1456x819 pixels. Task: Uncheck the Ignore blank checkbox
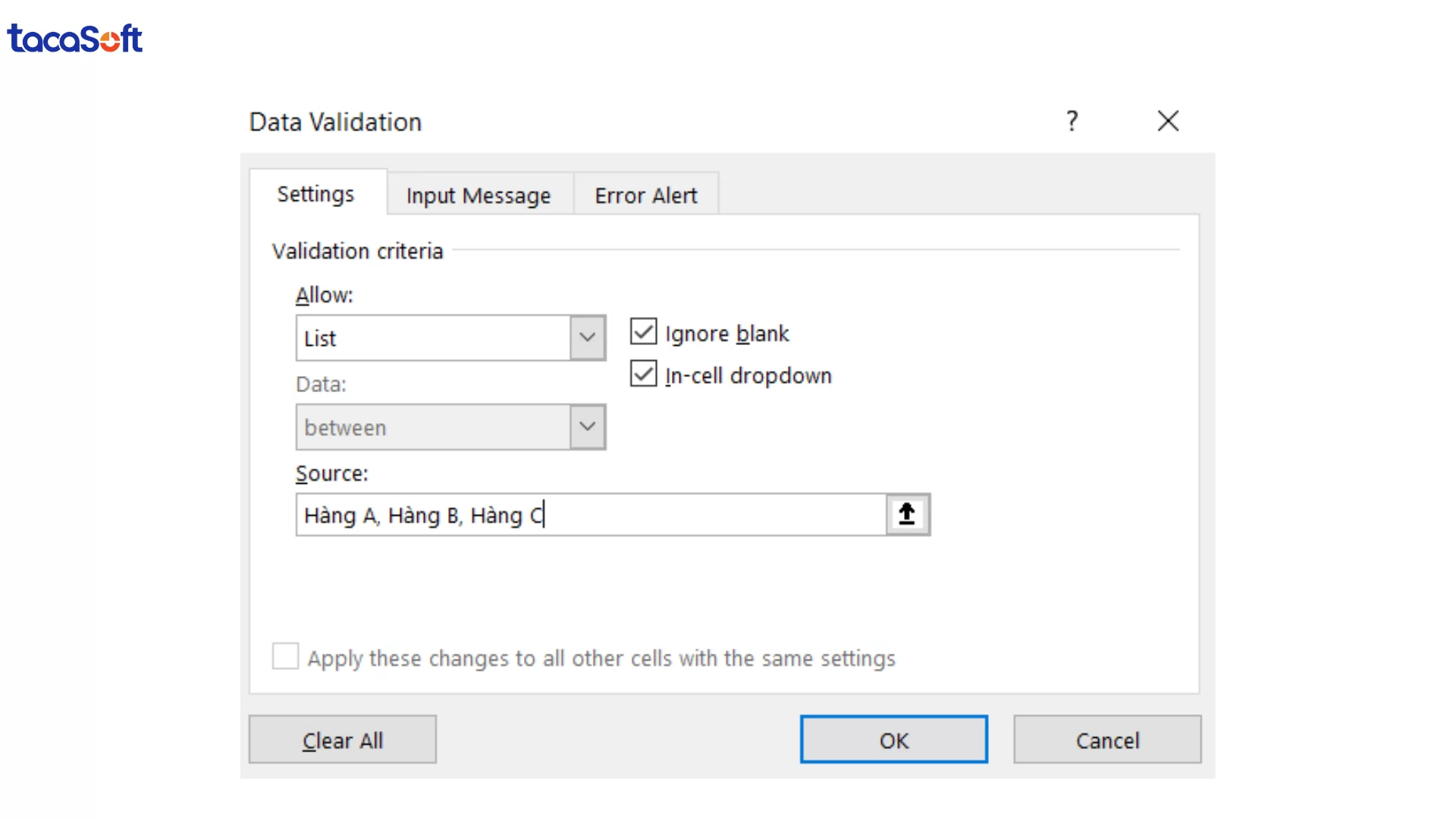[643, 332]
